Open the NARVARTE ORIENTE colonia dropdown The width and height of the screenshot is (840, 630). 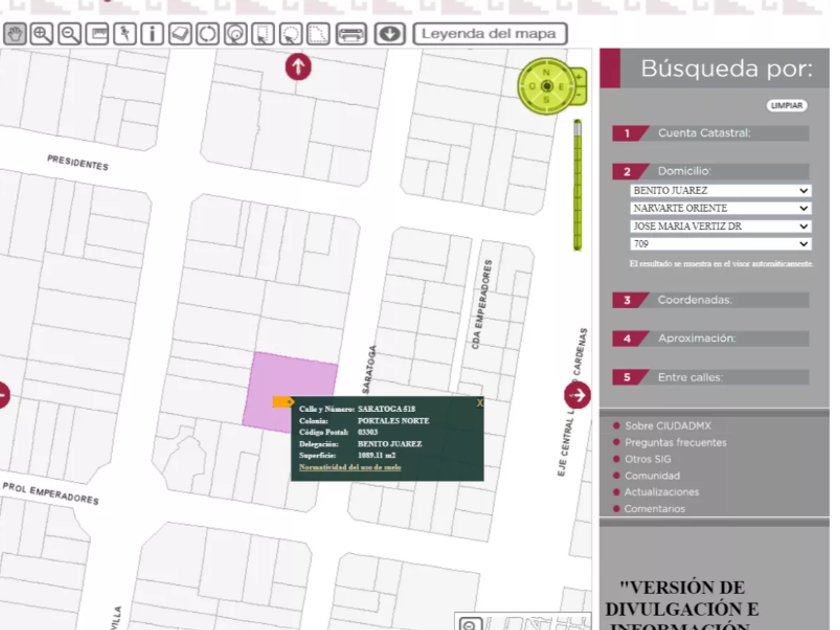pyautogui.click(x=721, y=208)
